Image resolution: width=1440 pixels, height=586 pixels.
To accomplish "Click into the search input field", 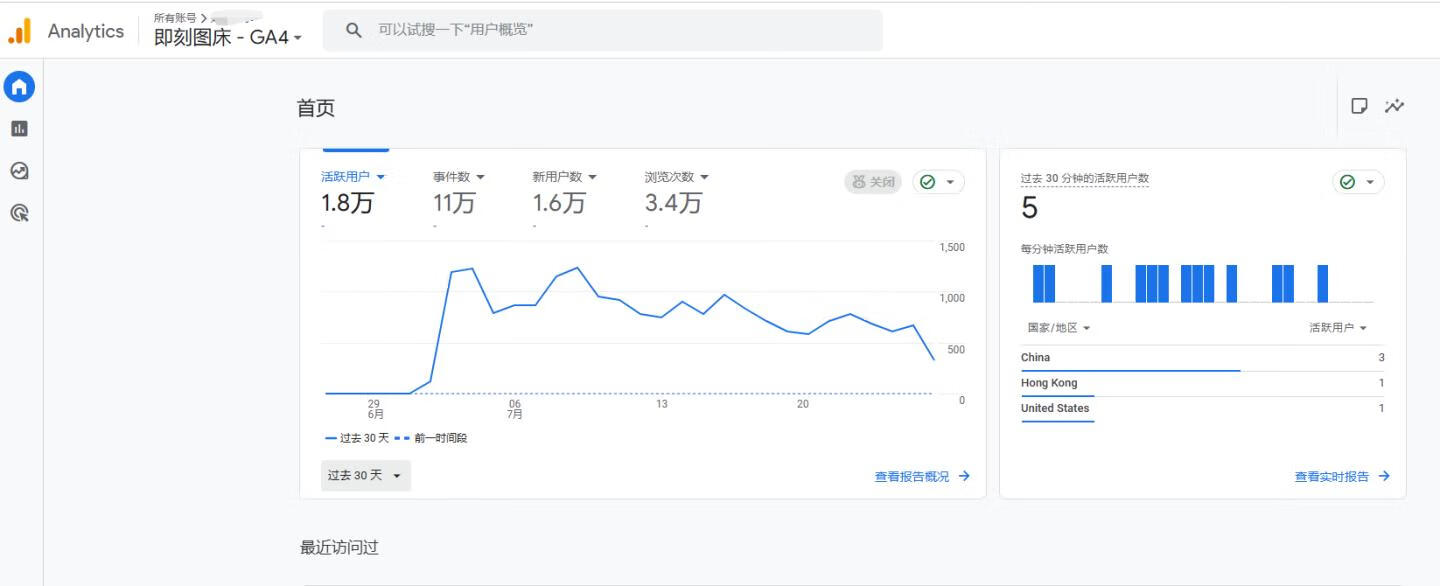I will pyautogui.click(x=620, y=30).
